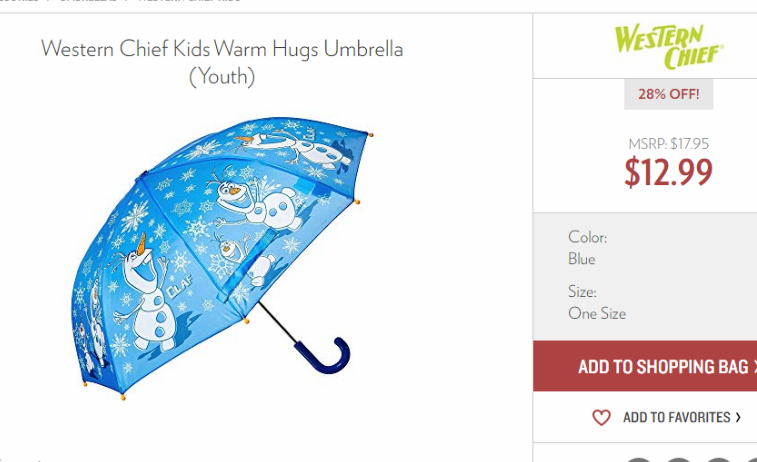Click the third gray share circle icon
This screenshot has height=462, width=757.
[x=718, y=460]
